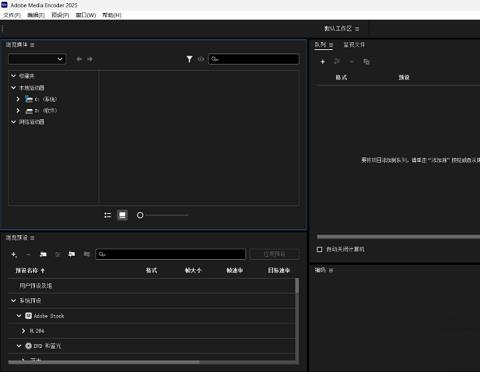Open the path dropdown in Media Browser
Screen dimensions: 480x372
pos(37,59)
